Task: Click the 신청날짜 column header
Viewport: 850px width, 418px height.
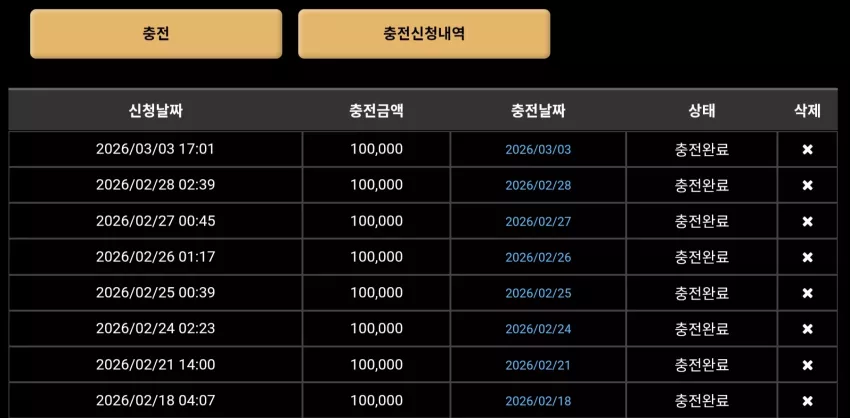Action: click(x=156, y=111)
